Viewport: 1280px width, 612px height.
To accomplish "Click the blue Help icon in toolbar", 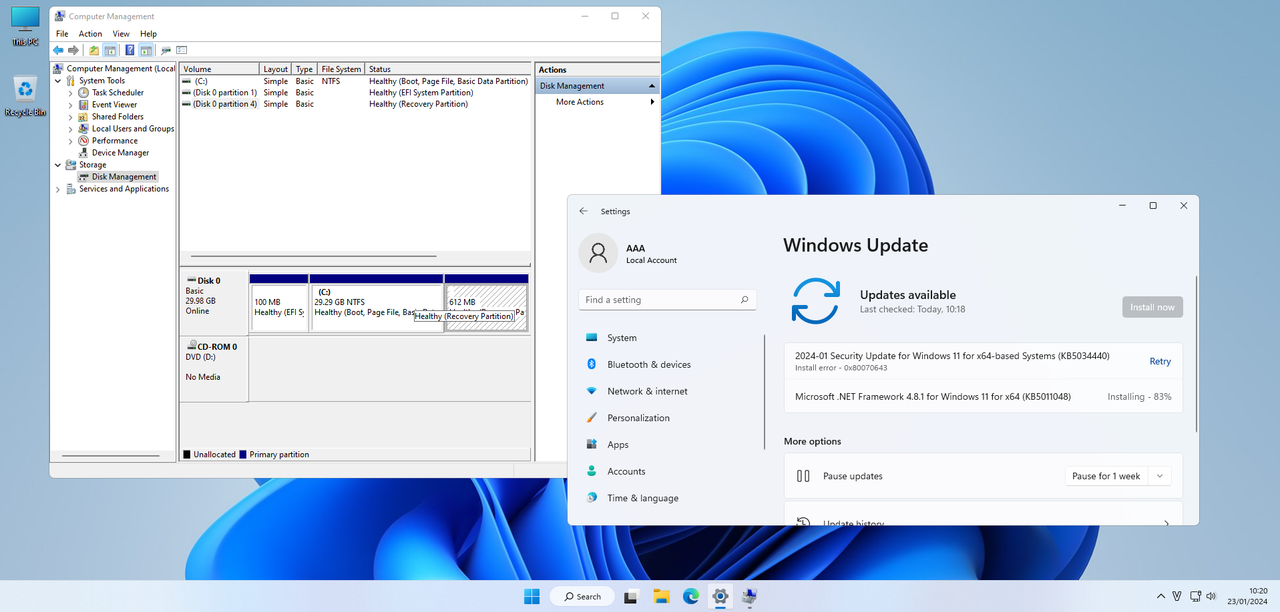I will (x=130, y=50).
